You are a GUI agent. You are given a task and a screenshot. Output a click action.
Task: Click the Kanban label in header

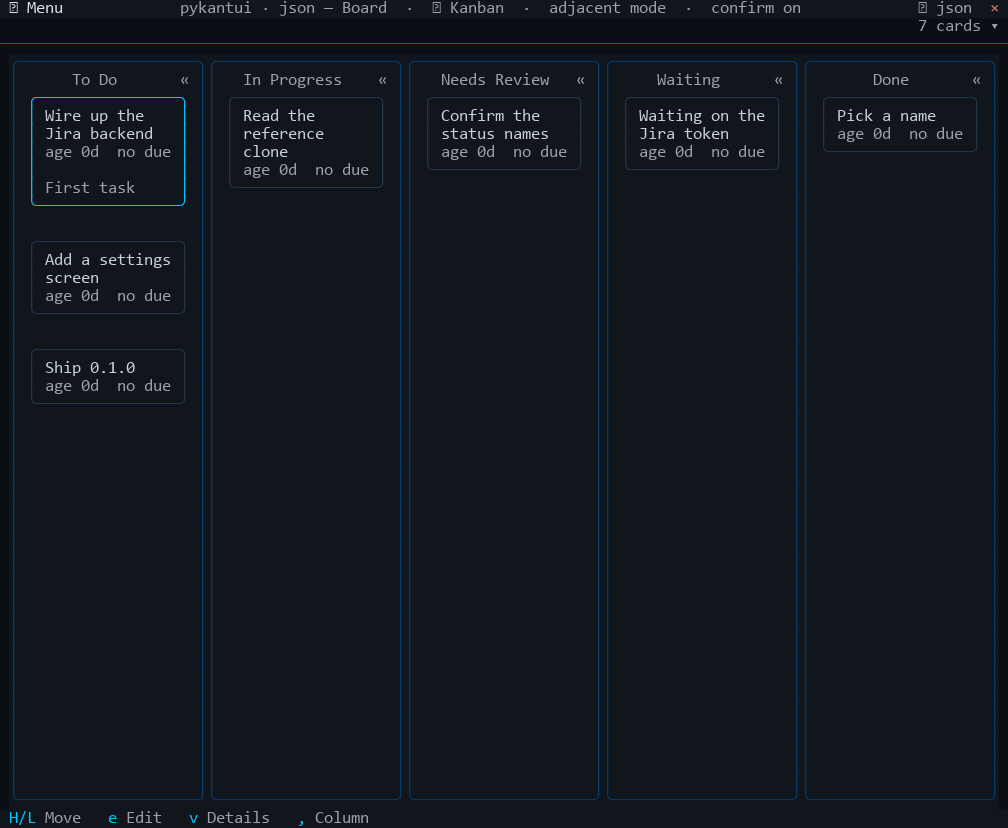click(x=477, y=8)
